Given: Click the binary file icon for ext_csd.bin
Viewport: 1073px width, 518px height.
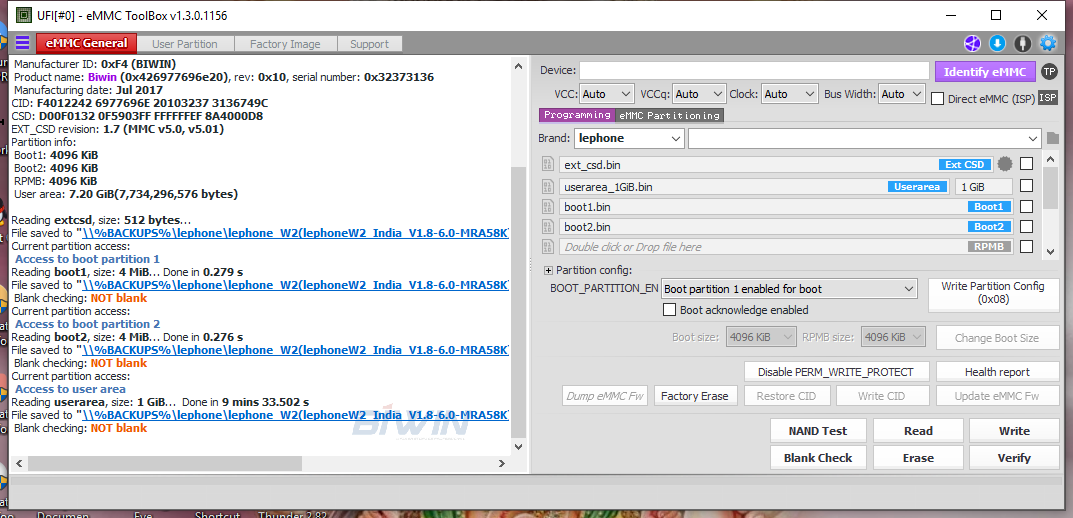Looking at the screenshot, I should [x=547, y=164].
